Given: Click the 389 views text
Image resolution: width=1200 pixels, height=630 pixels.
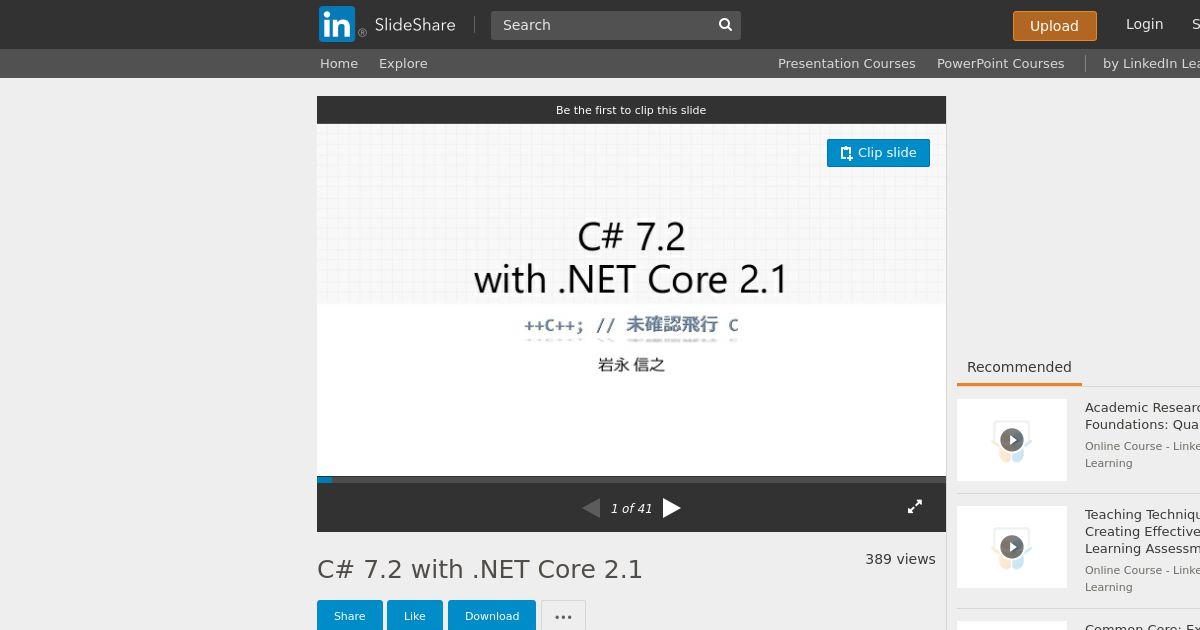Looking at the screenshot, I should tap(900, 559).
